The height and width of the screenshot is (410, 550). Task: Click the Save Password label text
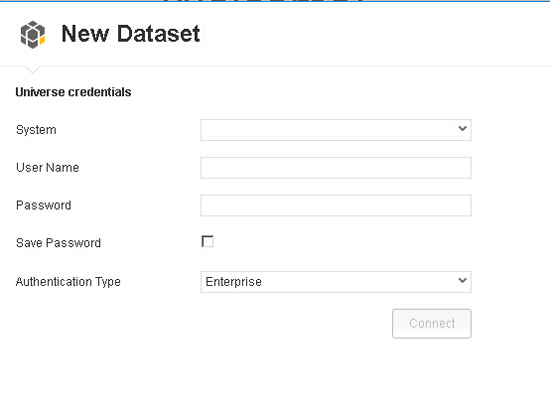[58, 243]
